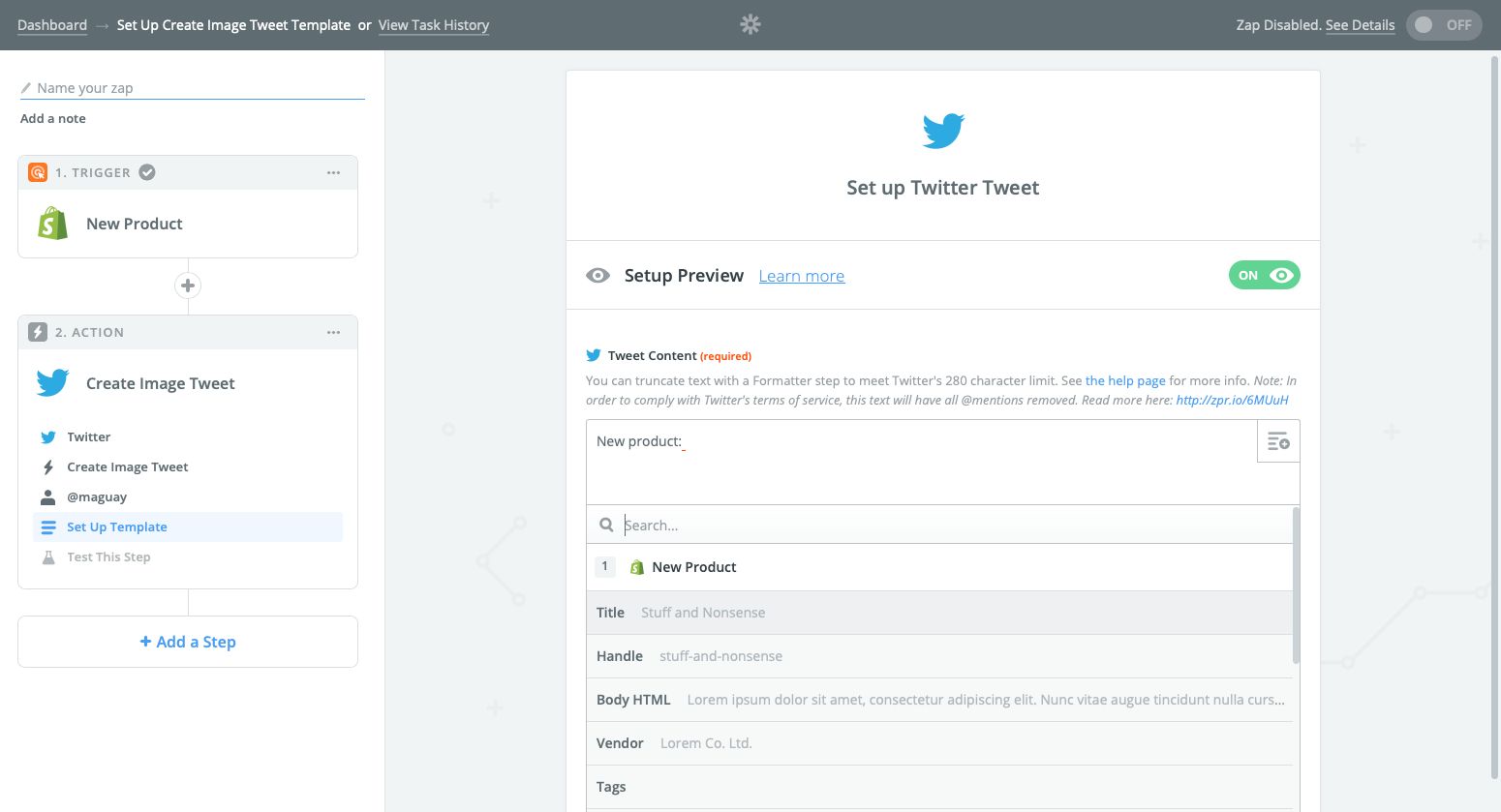Click the trigger step orange badge icon
Viewport: 1501px width, 812px height.
click(38, 172)
